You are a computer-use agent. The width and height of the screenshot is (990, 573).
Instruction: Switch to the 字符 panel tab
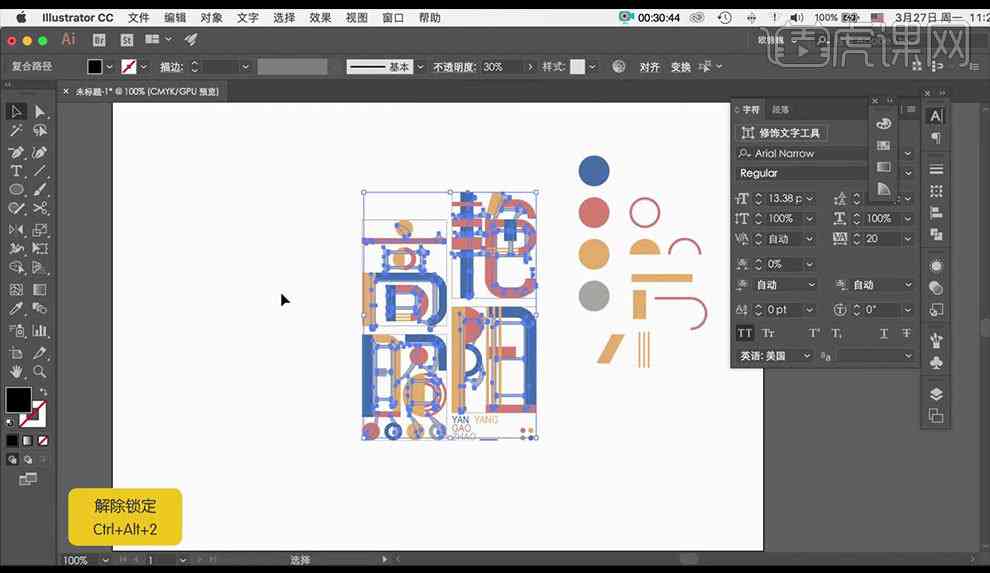point(751,109)
